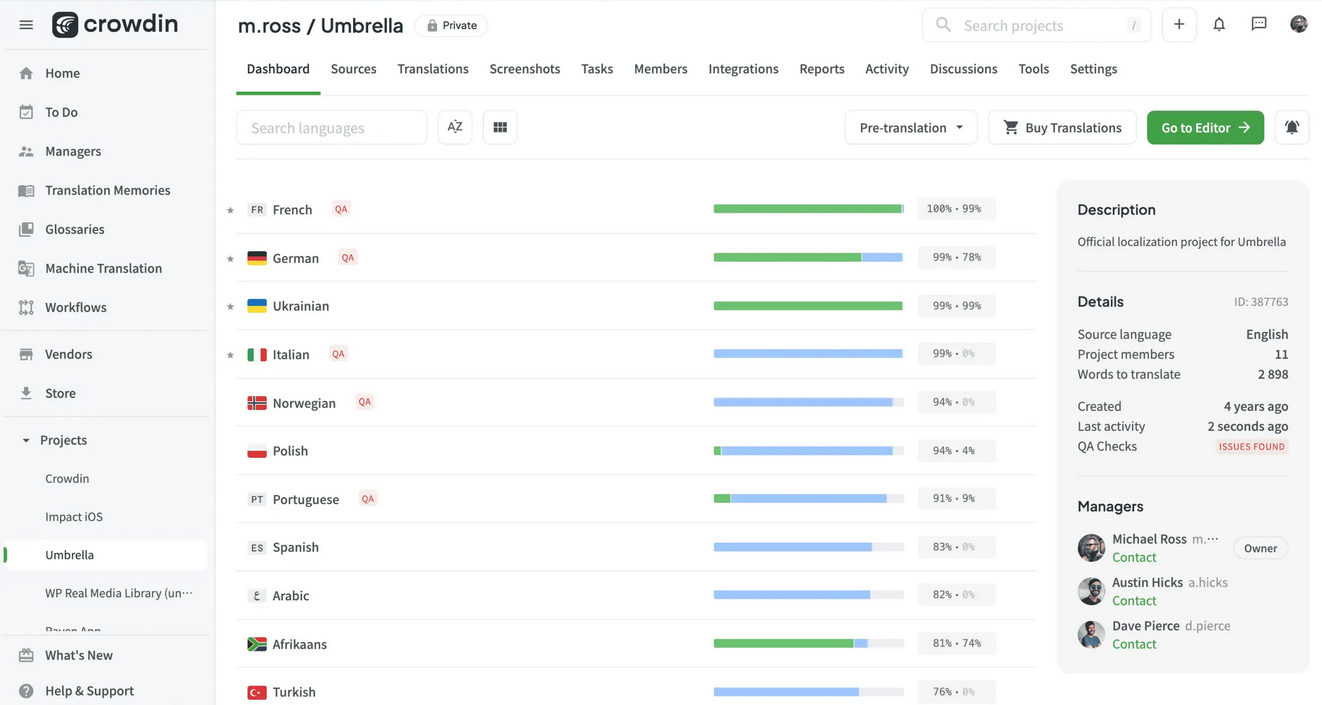Image resolution: width=1322 pixels, height=705 pixels.
Task: Click the project notification bell with plus
Action: click(x=1292, y=127)
